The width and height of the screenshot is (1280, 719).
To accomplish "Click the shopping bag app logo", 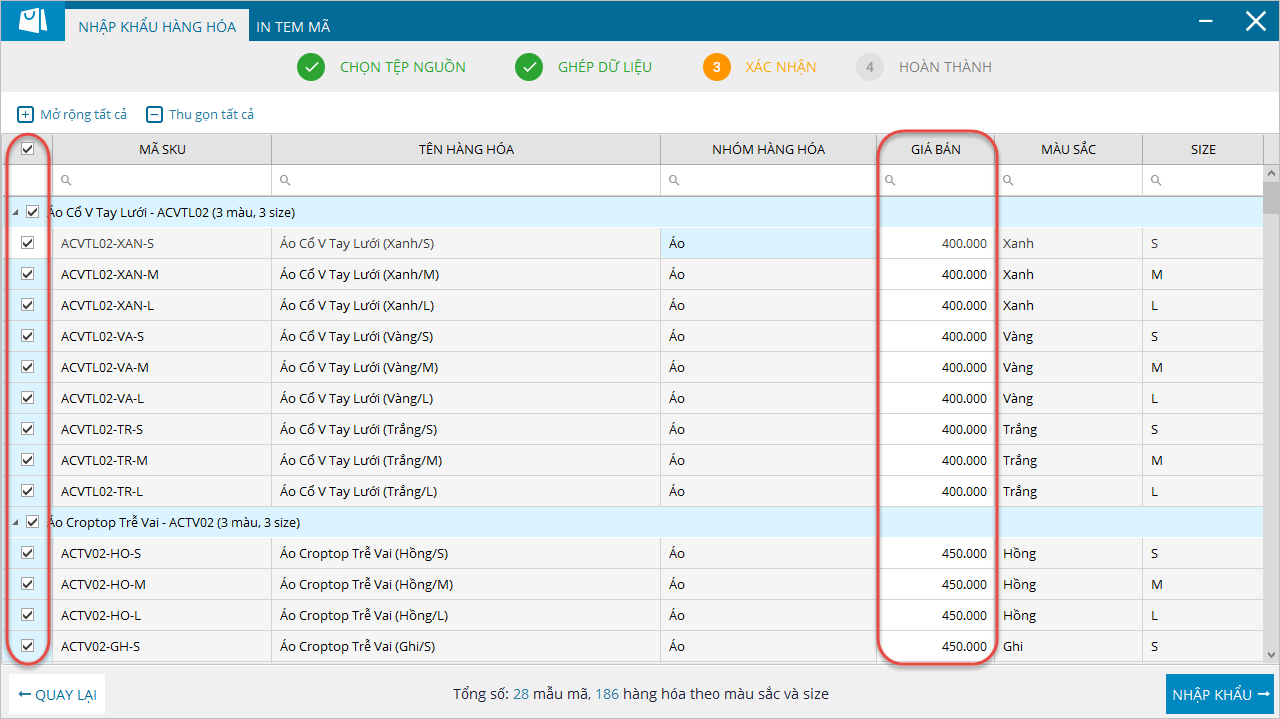I will point(33,21).
